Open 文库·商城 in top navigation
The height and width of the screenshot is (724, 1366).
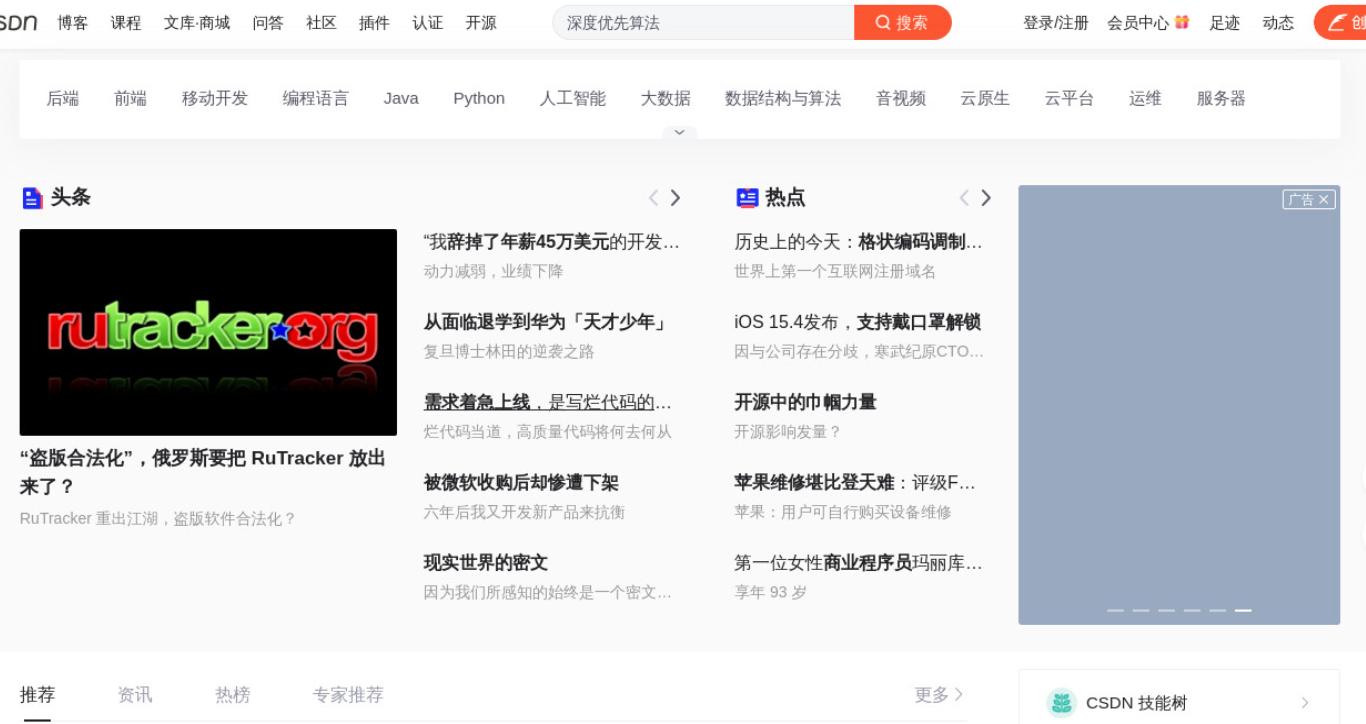pos(197,22)
